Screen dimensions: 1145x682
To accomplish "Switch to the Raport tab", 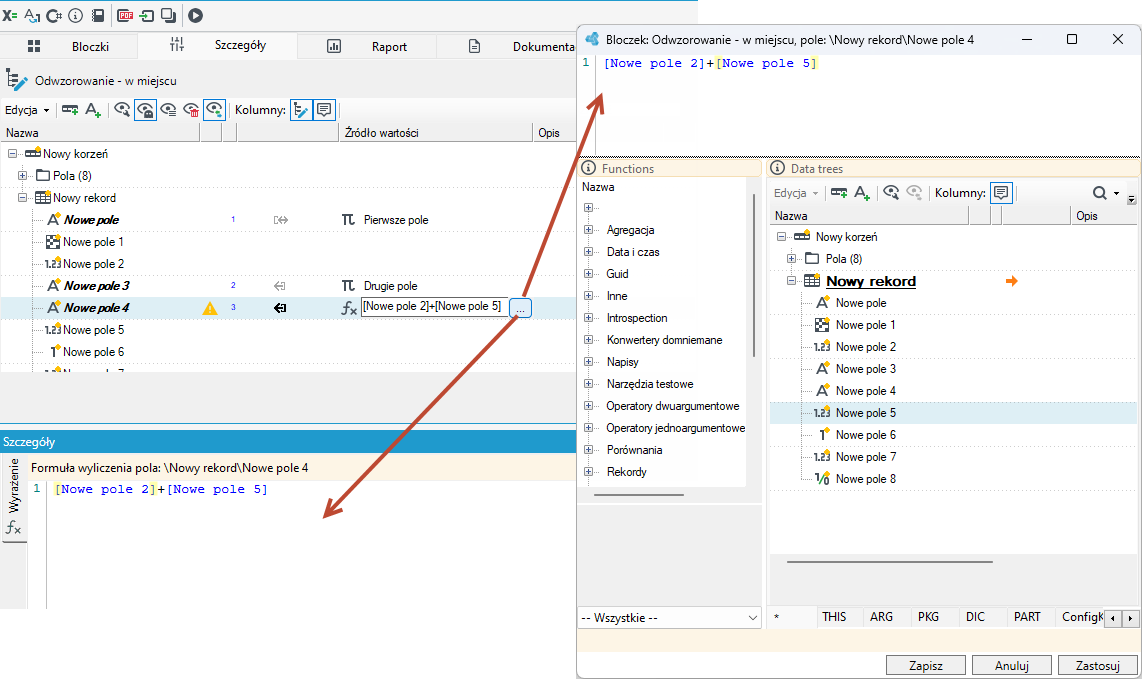I will [x=367, y=46].
